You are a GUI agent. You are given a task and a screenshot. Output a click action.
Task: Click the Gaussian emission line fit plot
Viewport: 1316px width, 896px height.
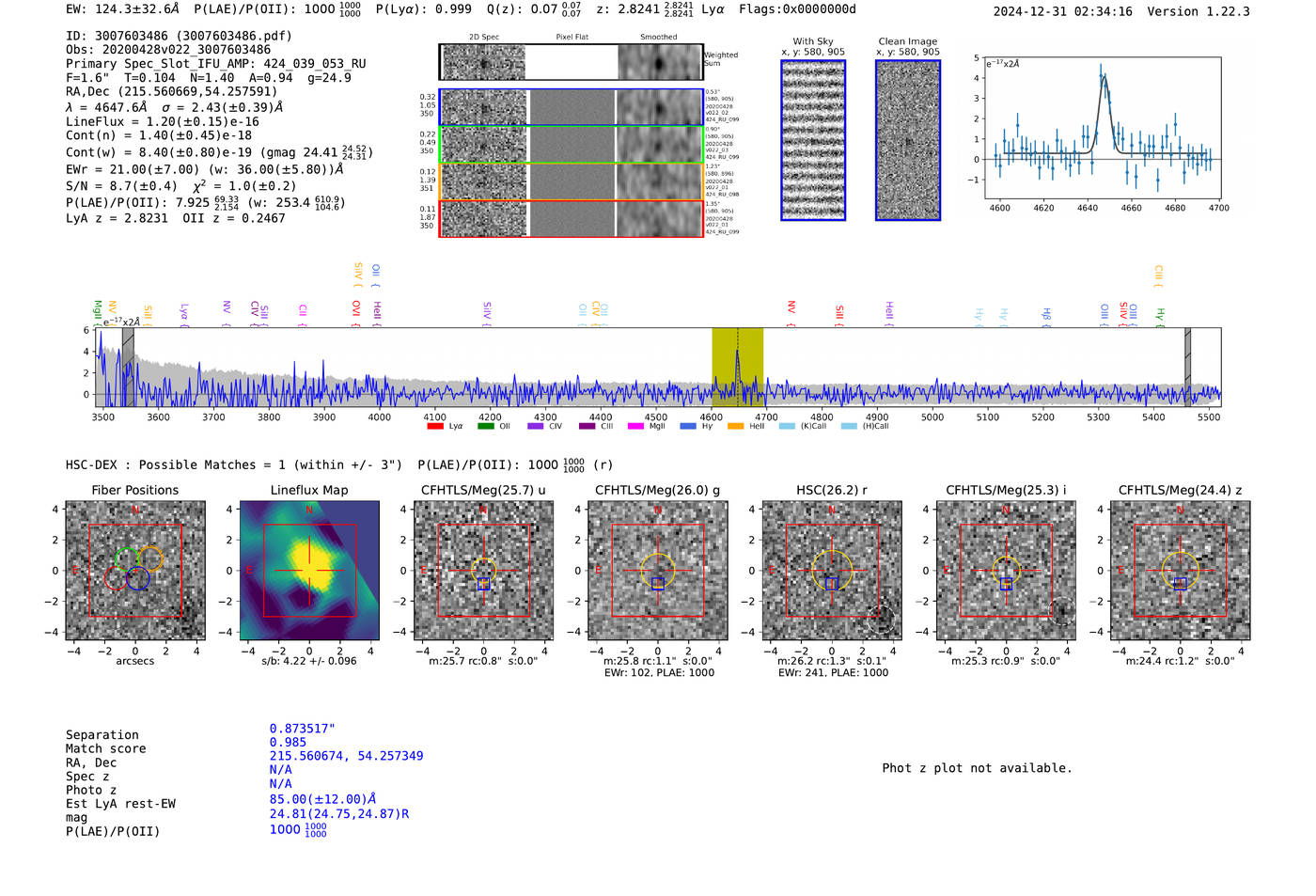(x=1102, y=128)
